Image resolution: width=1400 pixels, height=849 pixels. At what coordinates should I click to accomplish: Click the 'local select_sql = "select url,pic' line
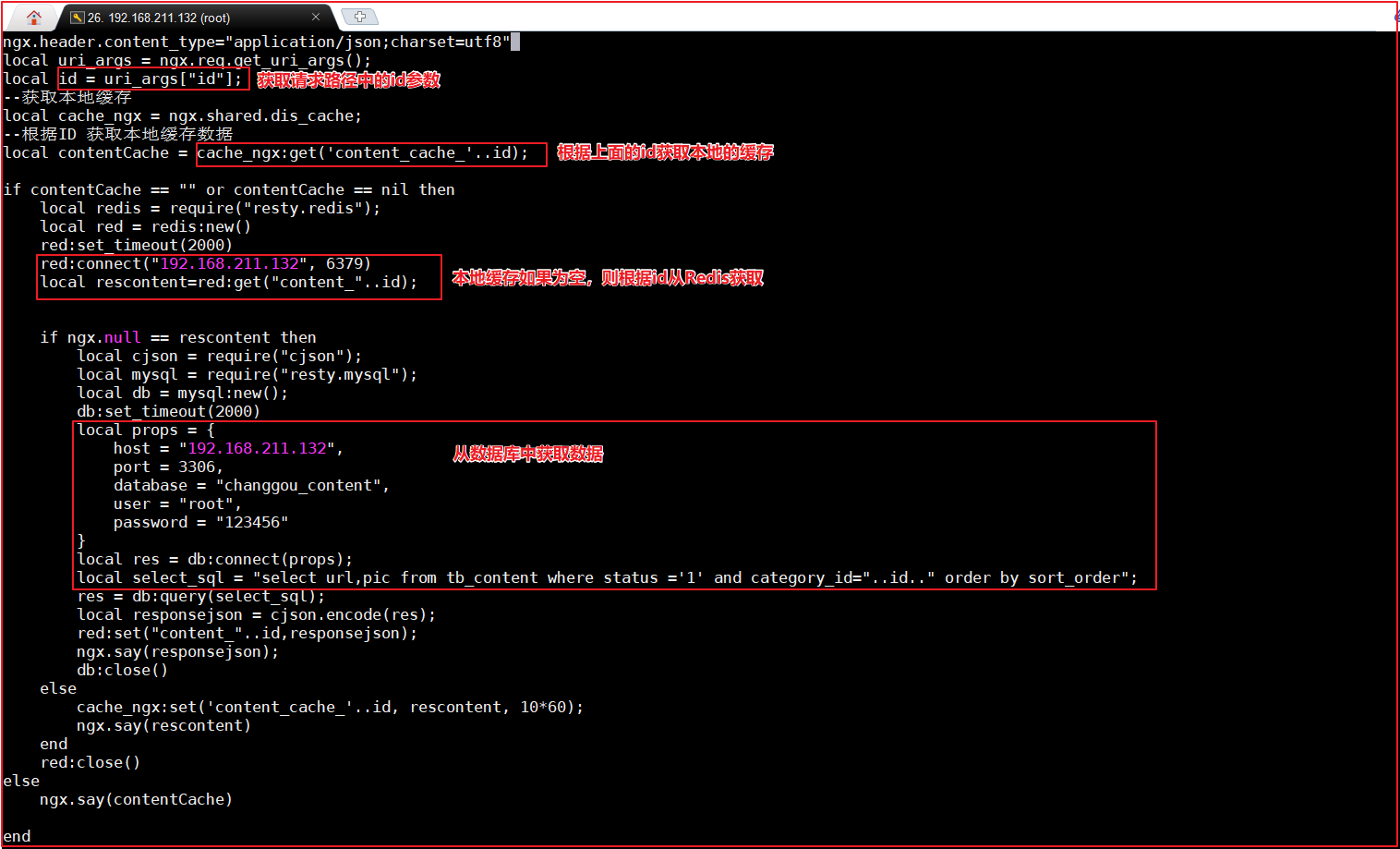608,577
